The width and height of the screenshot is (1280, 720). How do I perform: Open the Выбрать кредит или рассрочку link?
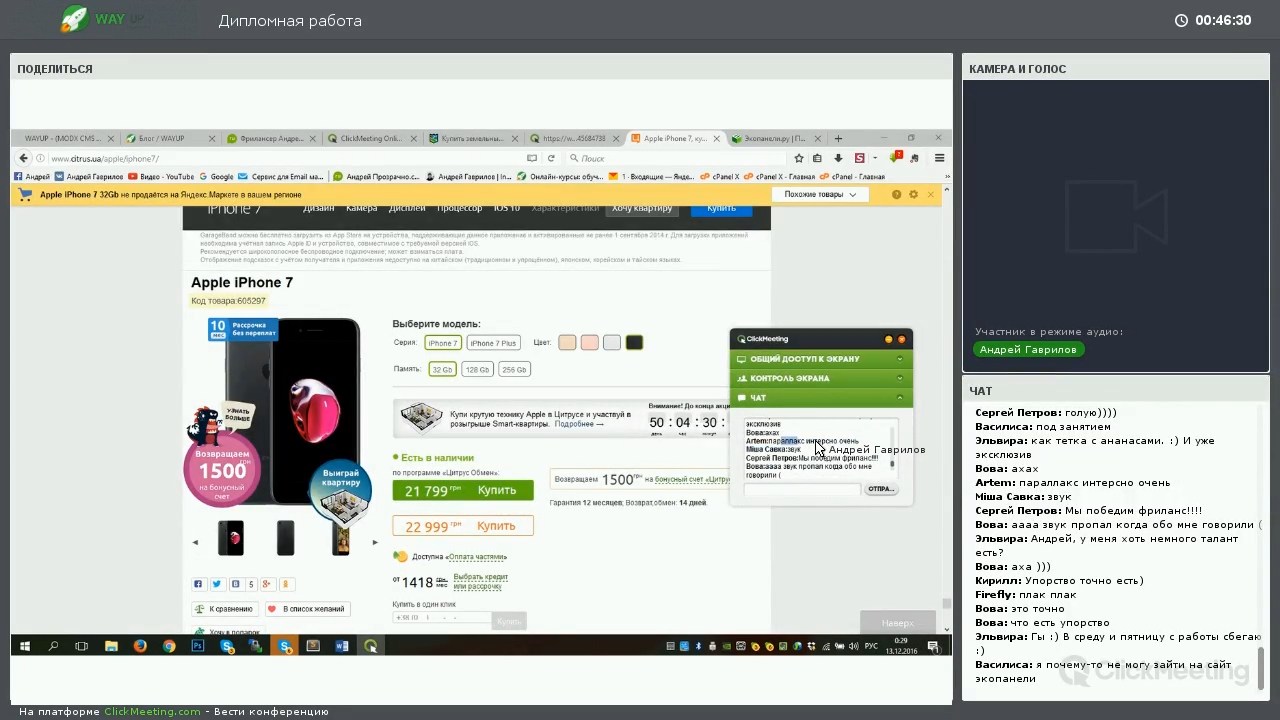tap(481, 581)
